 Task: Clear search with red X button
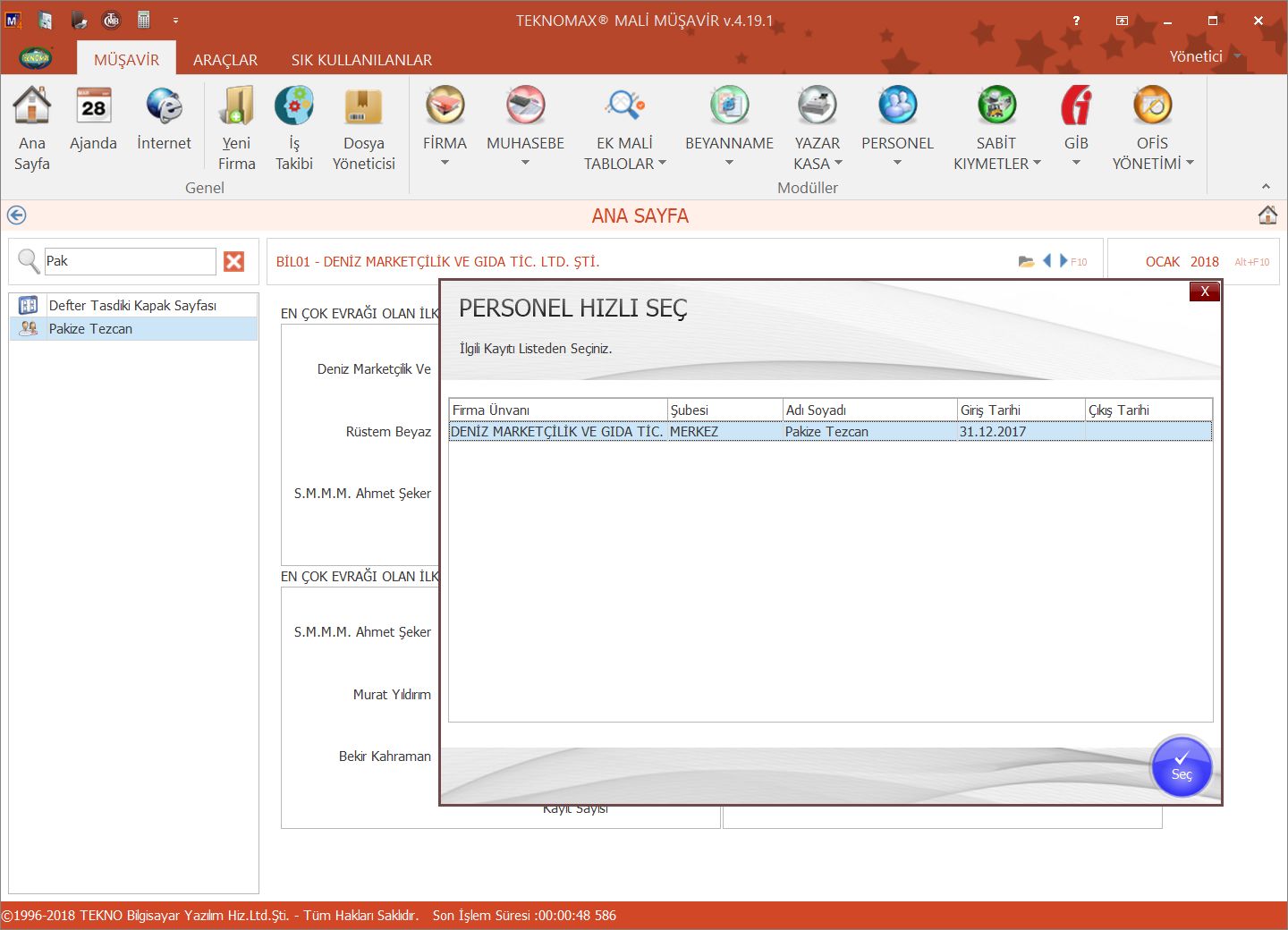coord(233,261)
